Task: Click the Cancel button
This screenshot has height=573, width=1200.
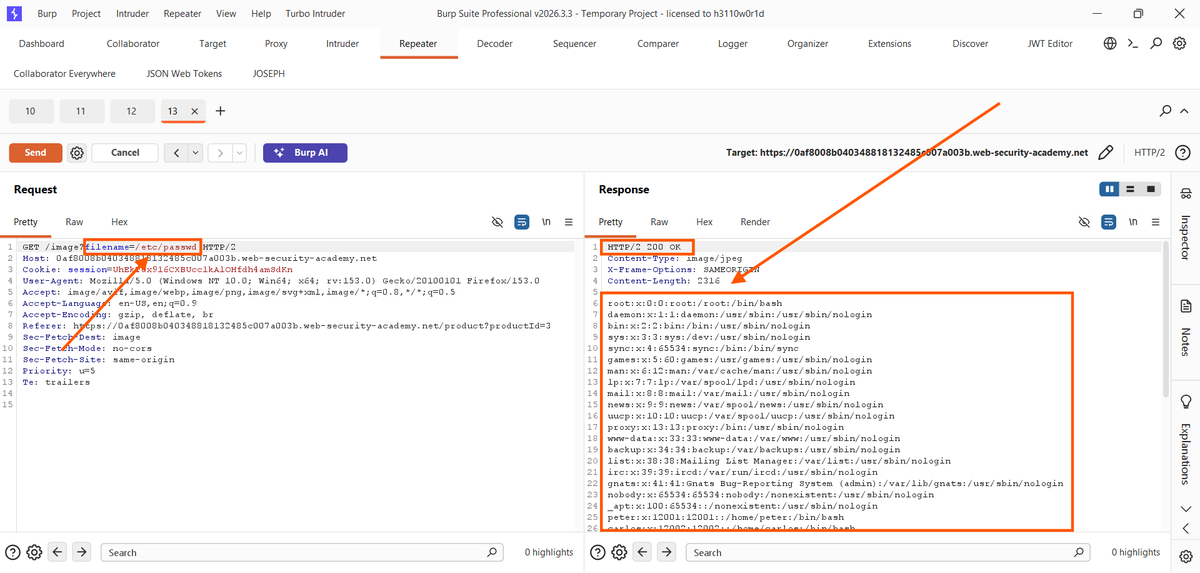Action: coord(125,153)
